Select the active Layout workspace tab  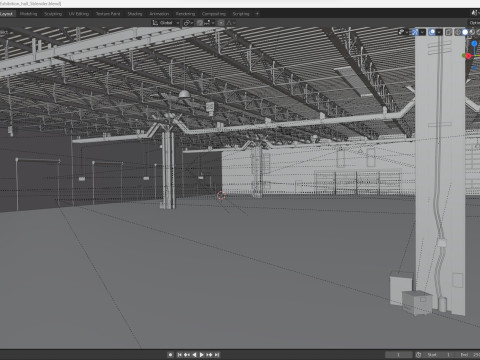[7, 14]
